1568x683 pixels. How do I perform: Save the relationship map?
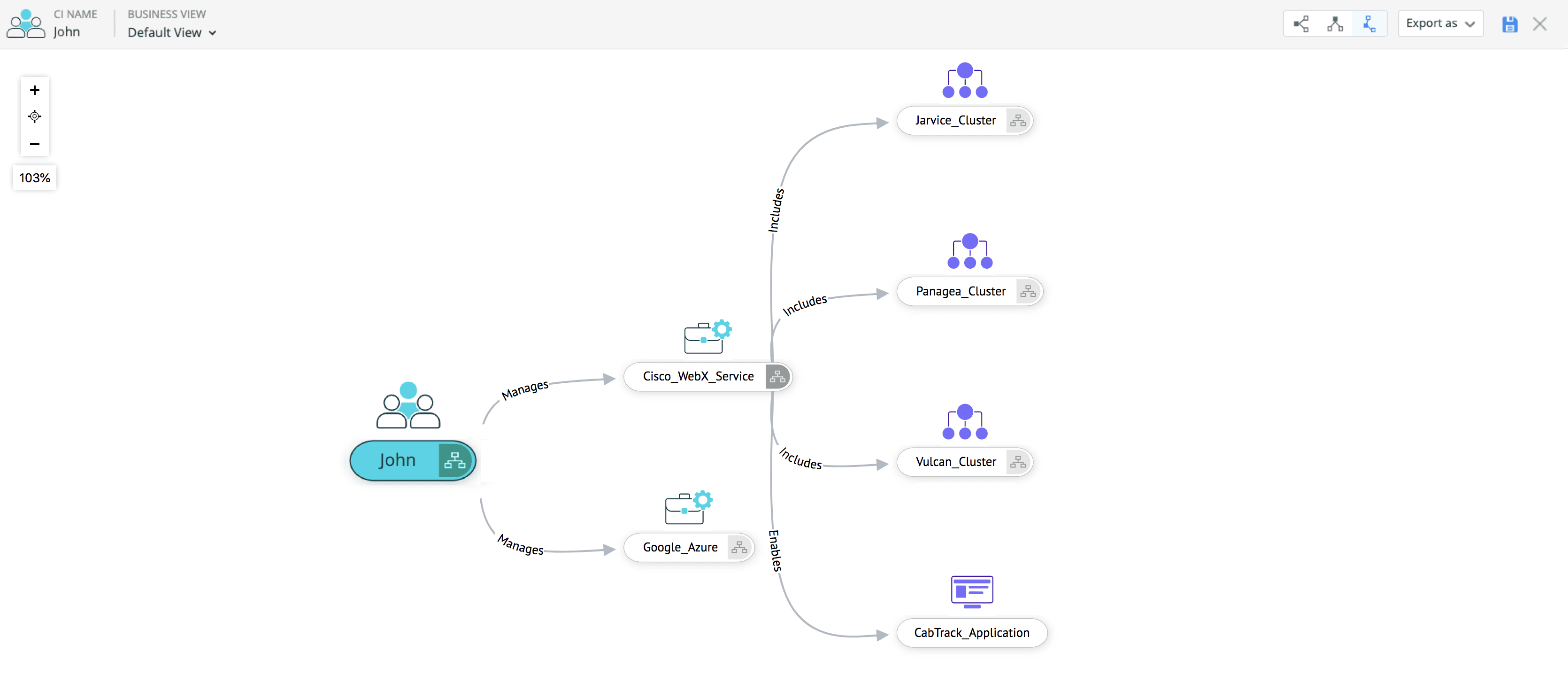pos(1510,24)
